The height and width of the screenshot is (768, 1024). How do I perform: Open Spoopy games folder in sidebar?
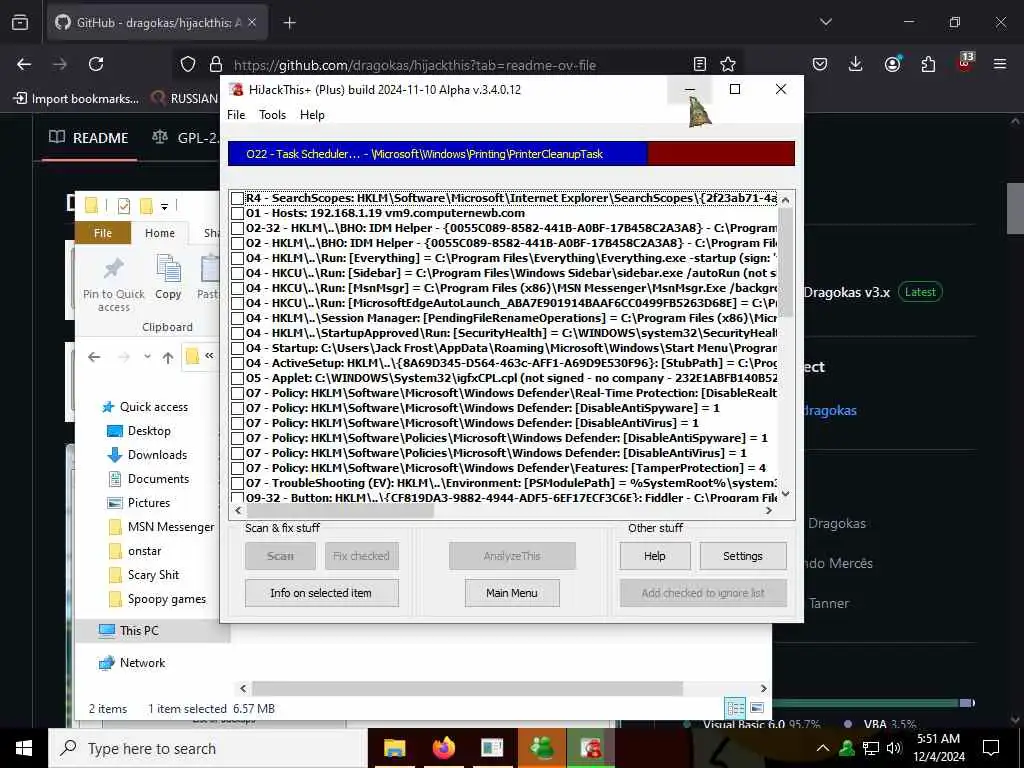[157, 599]
